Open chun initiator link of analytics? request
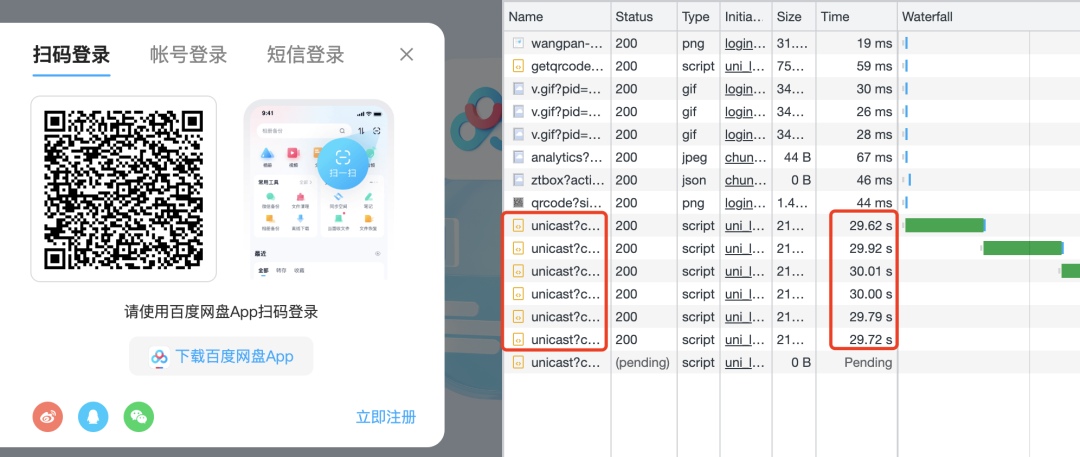Viewport: 1080px width, 457px height. click(745, 157)
